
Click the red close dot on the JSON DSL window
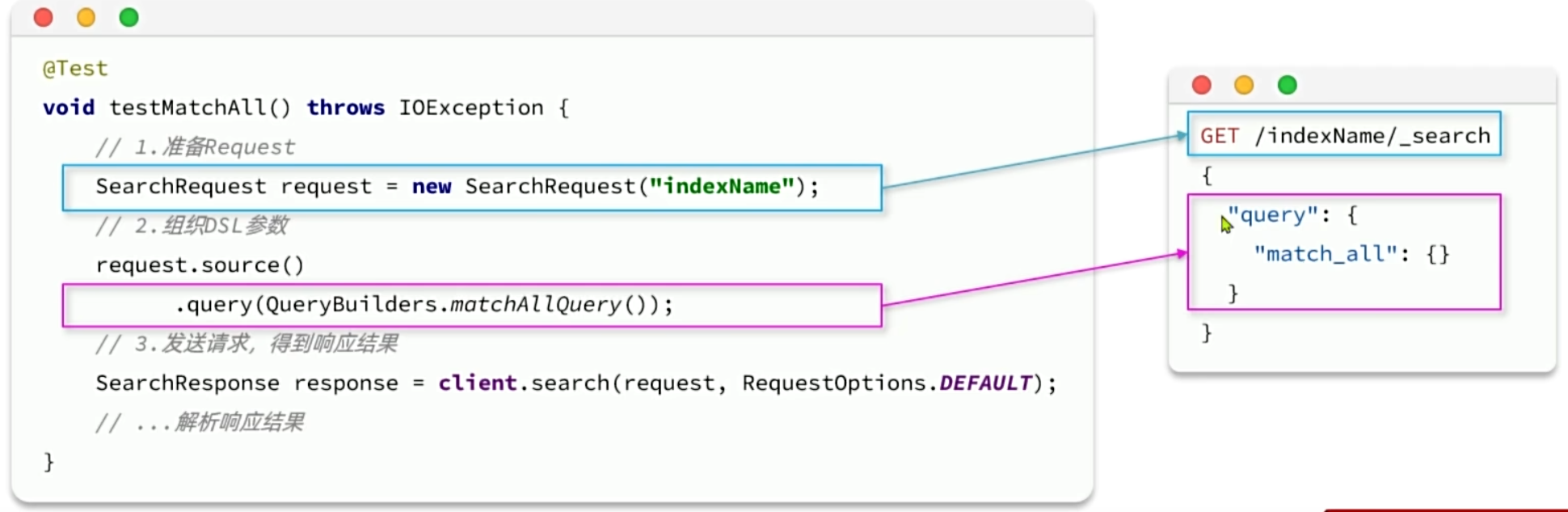click(1202, 85)
